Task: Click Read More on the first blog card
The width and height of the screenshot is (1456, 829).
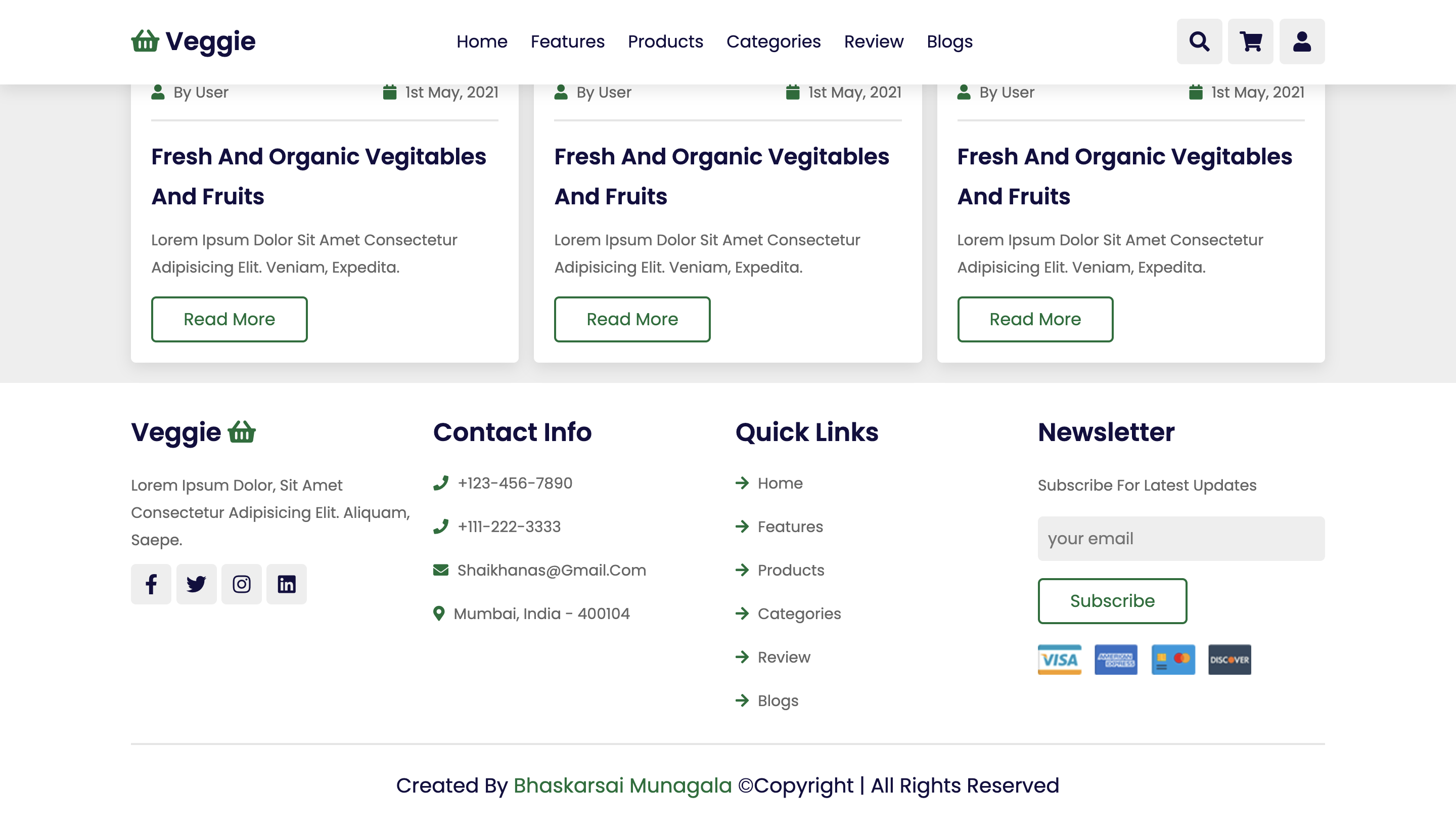Action: pos(229,319)
